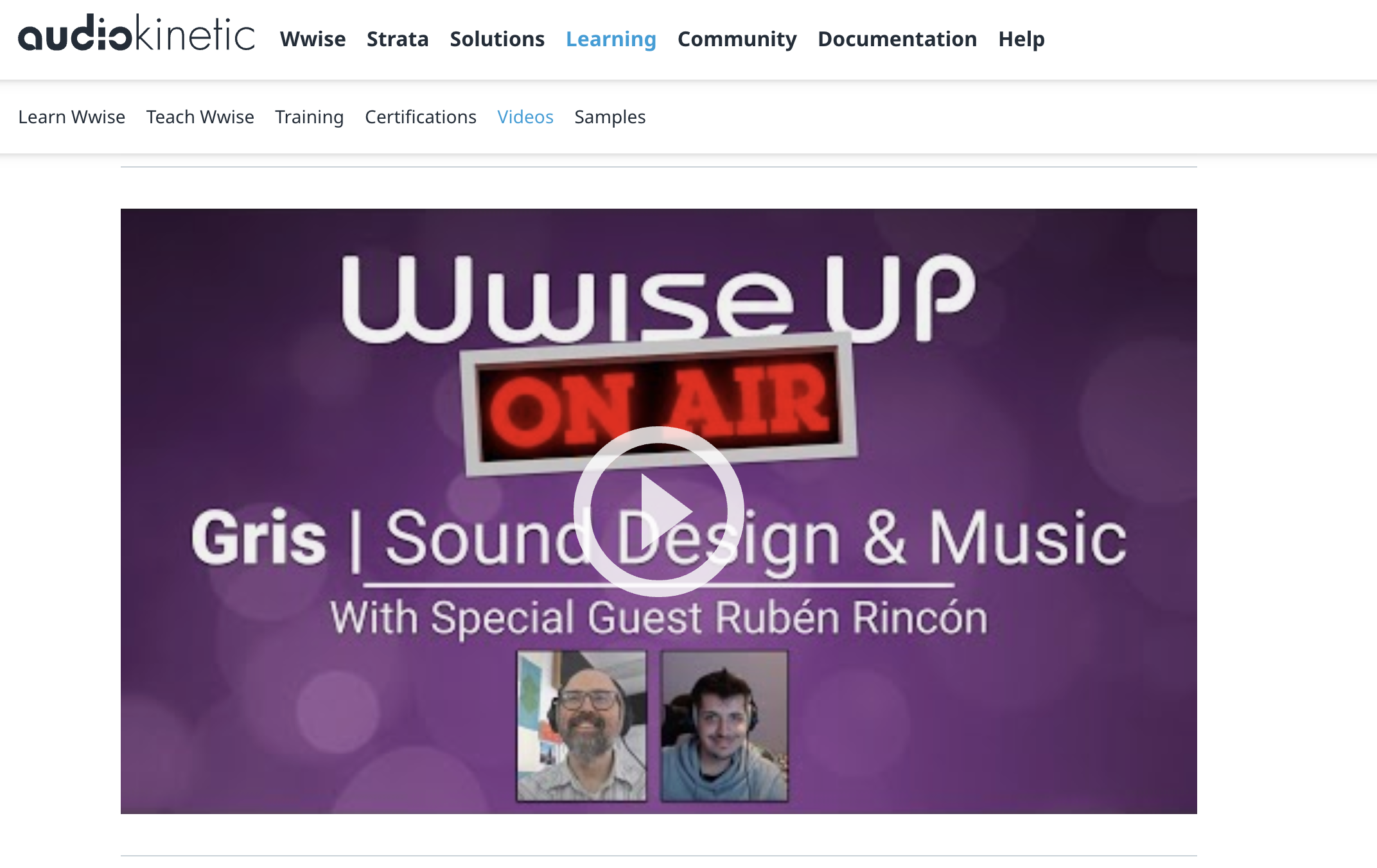Go to Teach Wwise page
1377x868 pixels.
(200, 117)
